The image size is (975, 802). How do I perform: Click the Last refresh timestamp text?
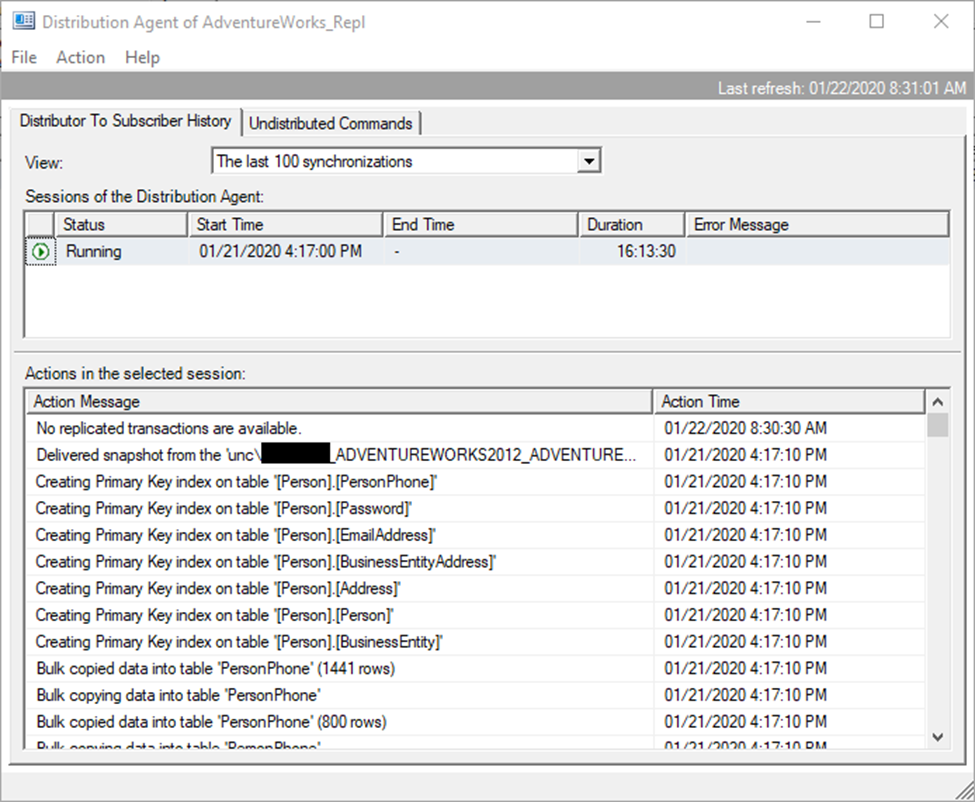(842, 88)
